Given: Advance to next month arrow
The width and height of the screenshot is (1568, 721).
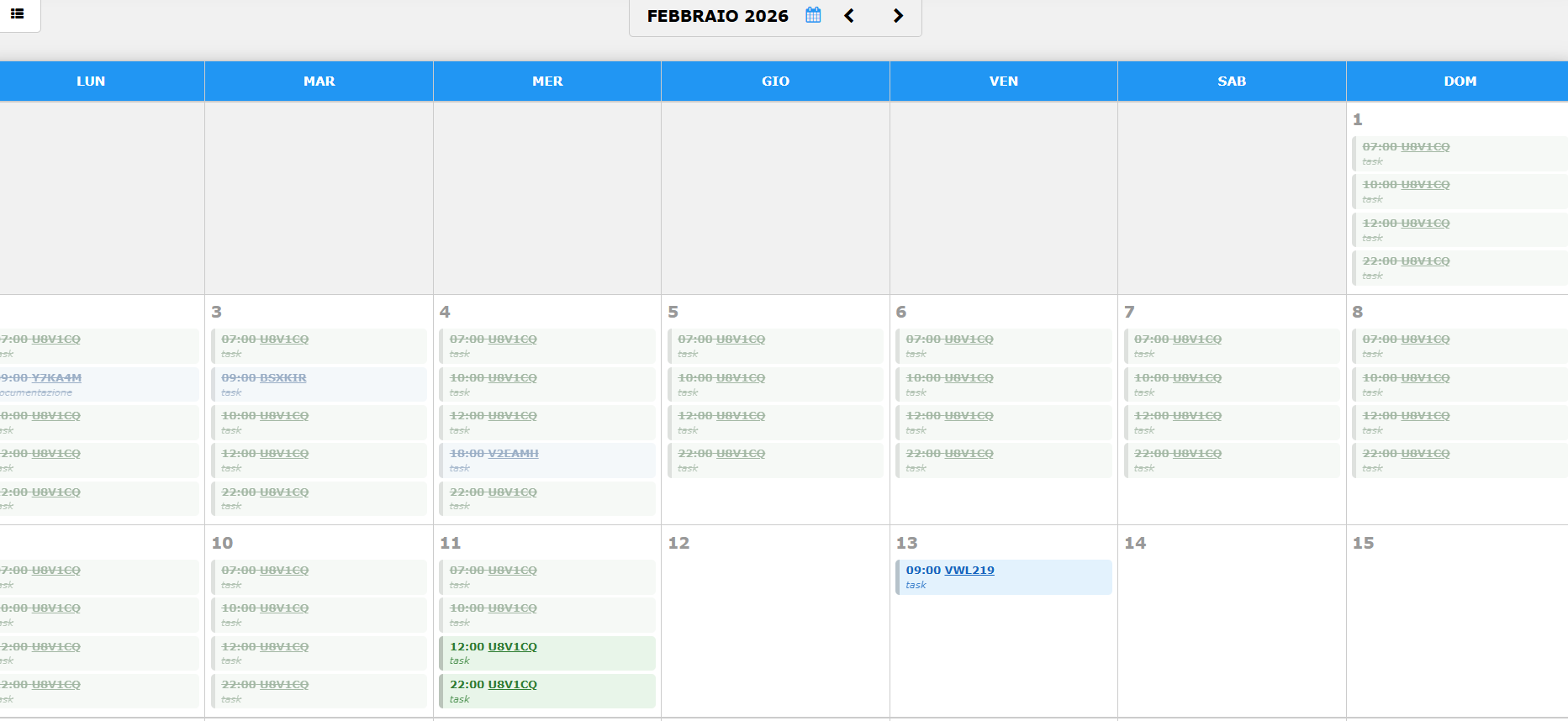Looking at the screenshot, I should (x=898, y=16).
